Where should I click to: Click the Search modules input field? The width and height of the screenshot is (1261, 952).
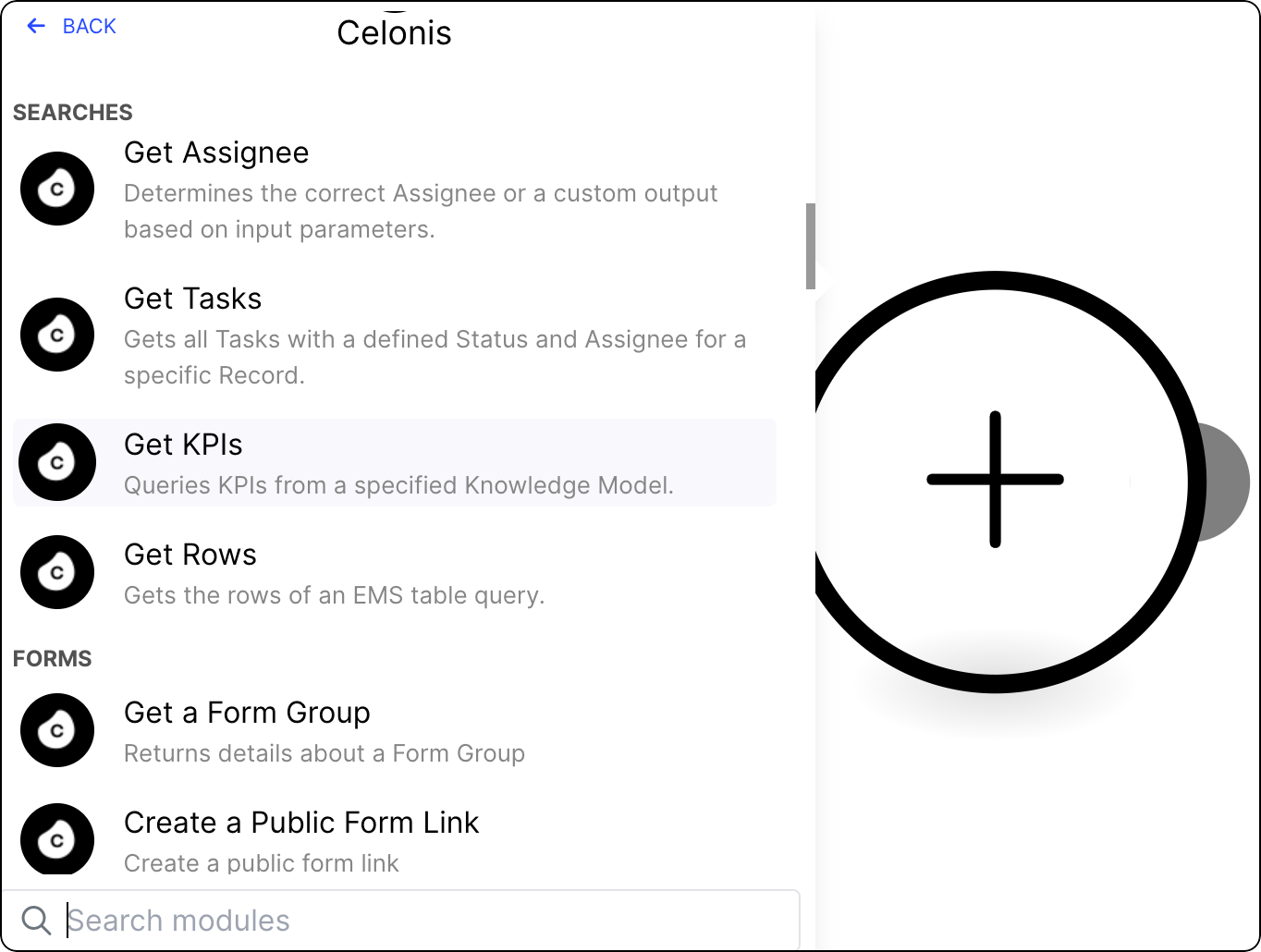pos(400,920)
